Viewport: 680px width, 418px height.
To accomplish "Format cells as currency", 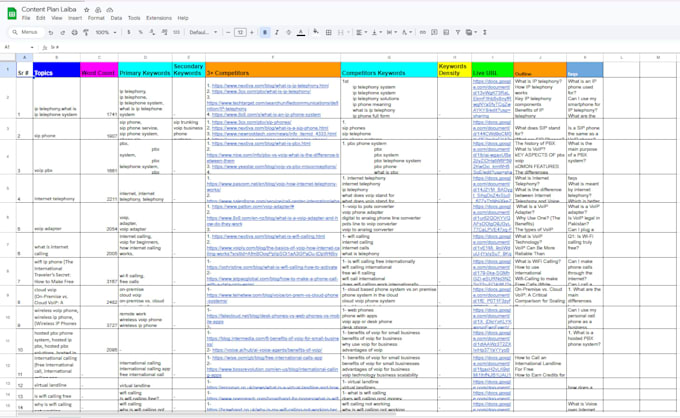I will (x=129, y=33).
